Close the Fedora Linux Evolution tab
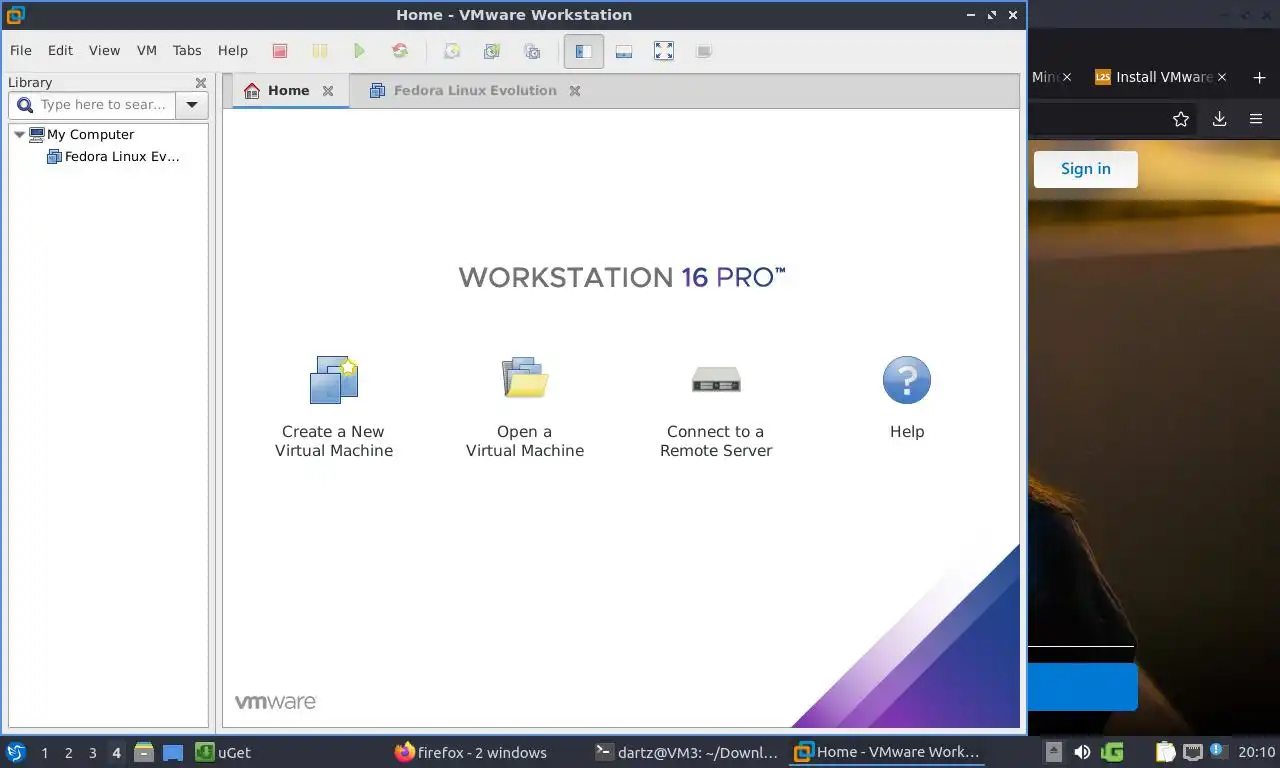Image resolution: width=1280 pixels, height=768 pixels. click(x=575, y=91)
